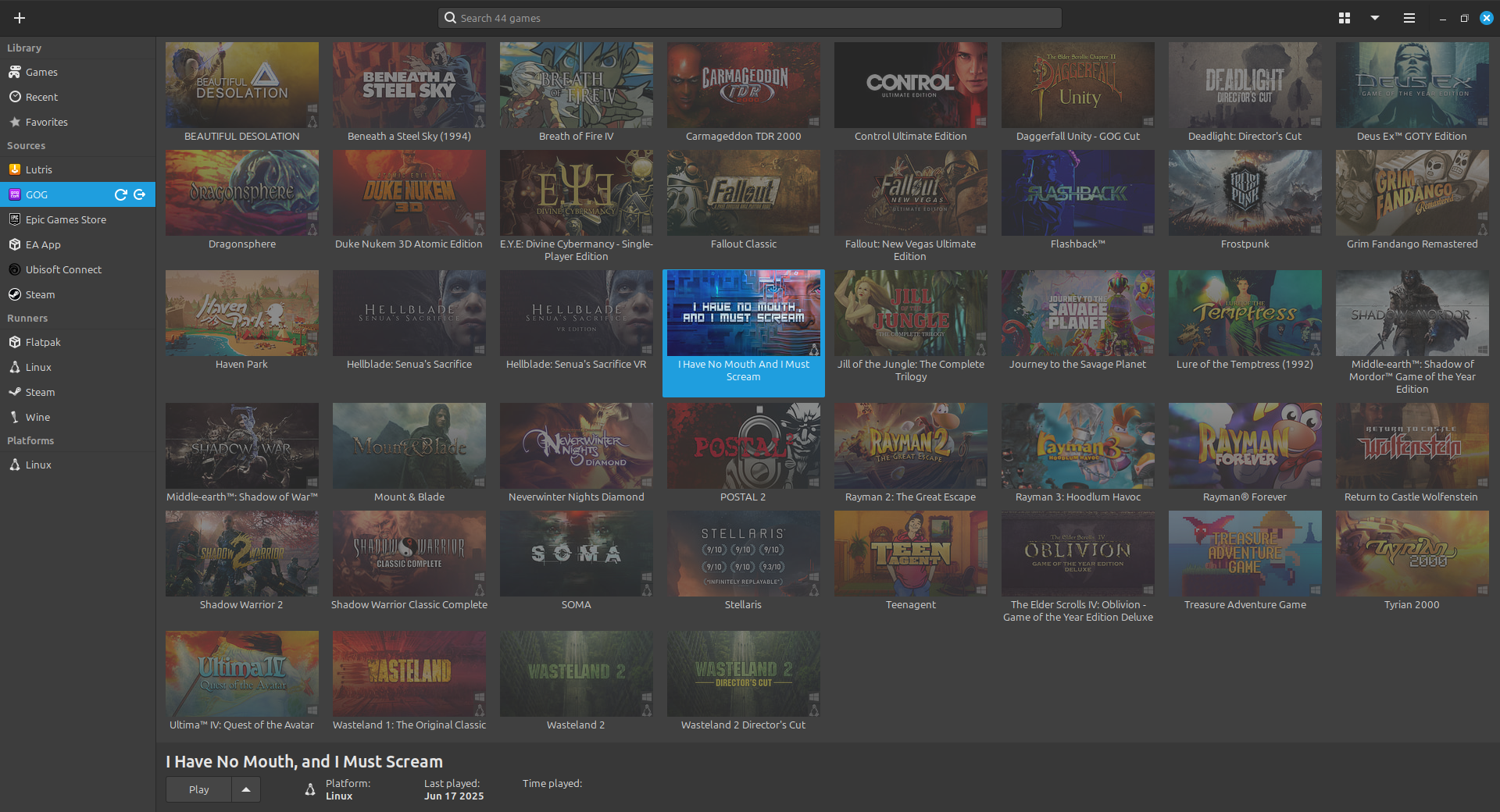Select Deus Ex GOTY Edition cover
This screenshot has height=812, width=1500.
coord(1412,85)
